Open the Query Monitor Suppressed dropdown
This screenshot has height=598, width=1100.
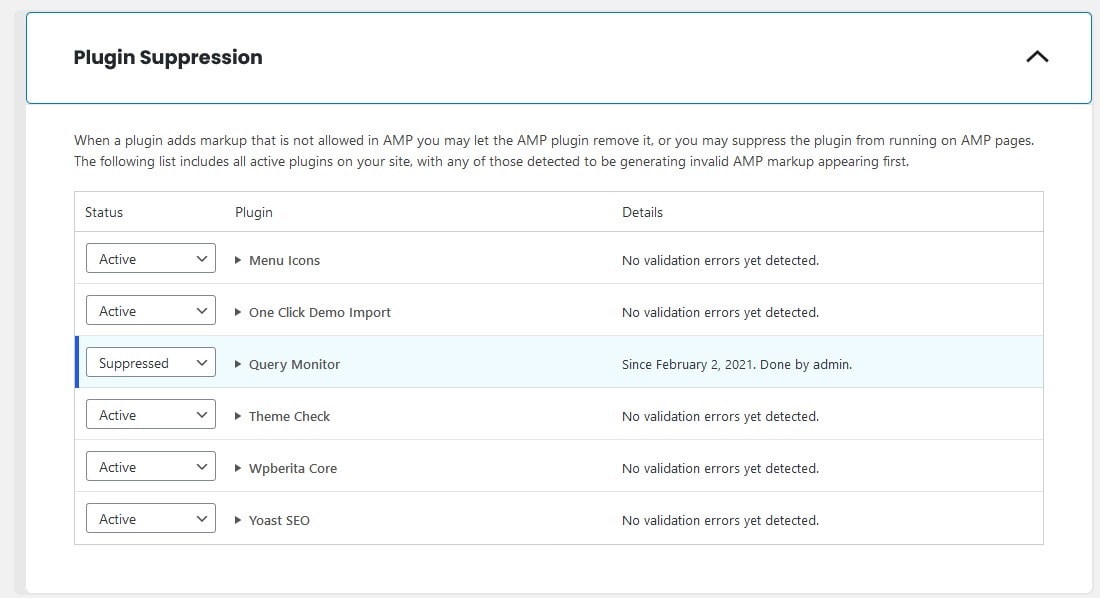tap(151, 362)
